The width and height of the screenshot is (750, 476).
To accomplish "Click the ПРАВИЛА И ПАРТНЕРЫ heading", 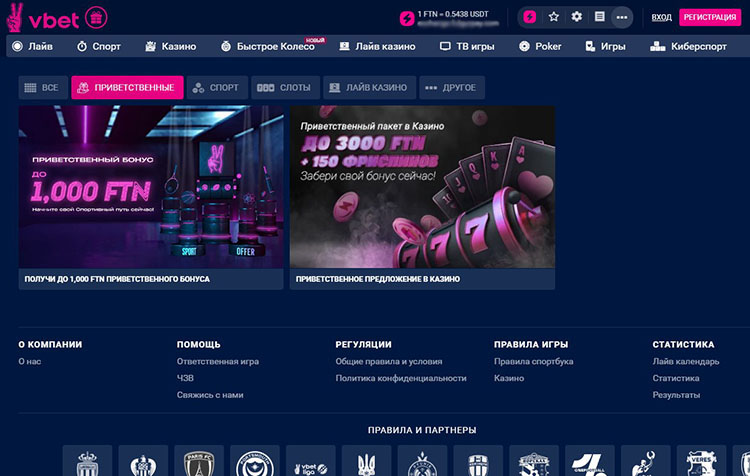I will [x=422, y=430].
